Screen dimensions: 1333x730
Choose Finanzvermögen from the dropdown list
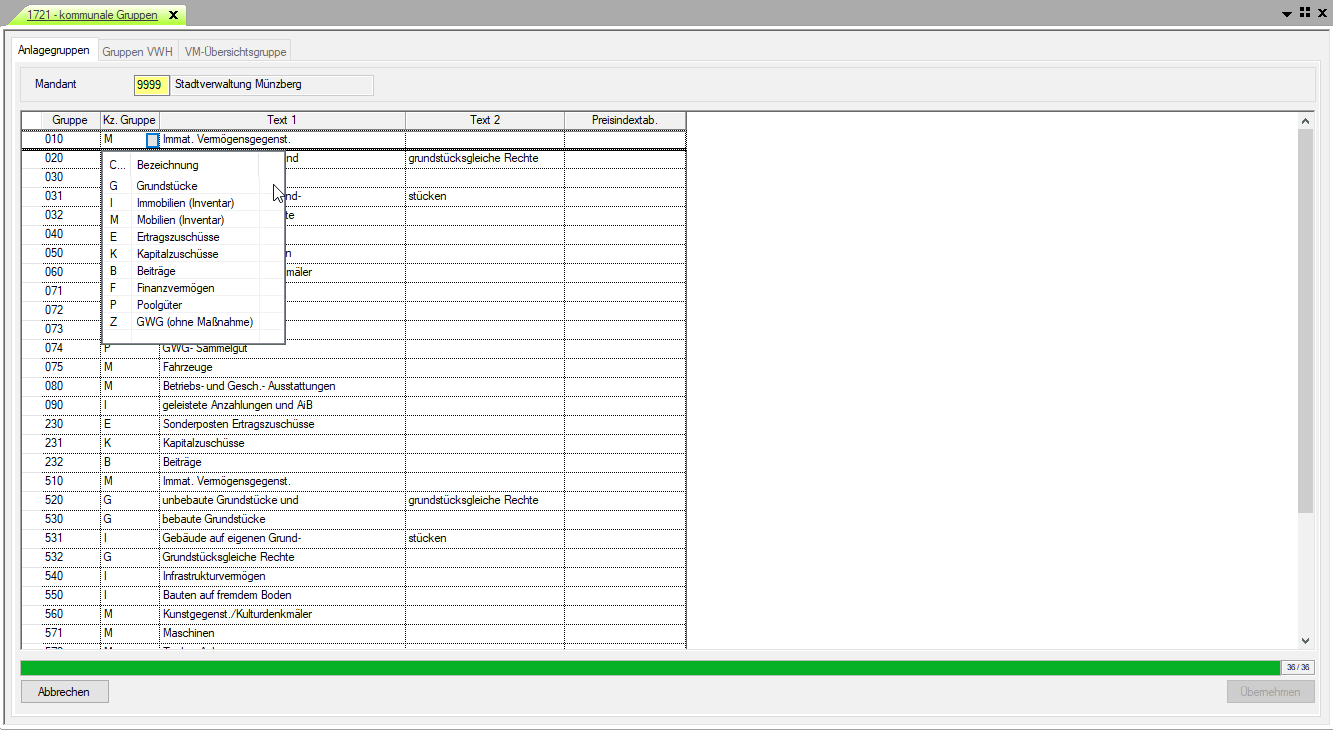point(175,288)
